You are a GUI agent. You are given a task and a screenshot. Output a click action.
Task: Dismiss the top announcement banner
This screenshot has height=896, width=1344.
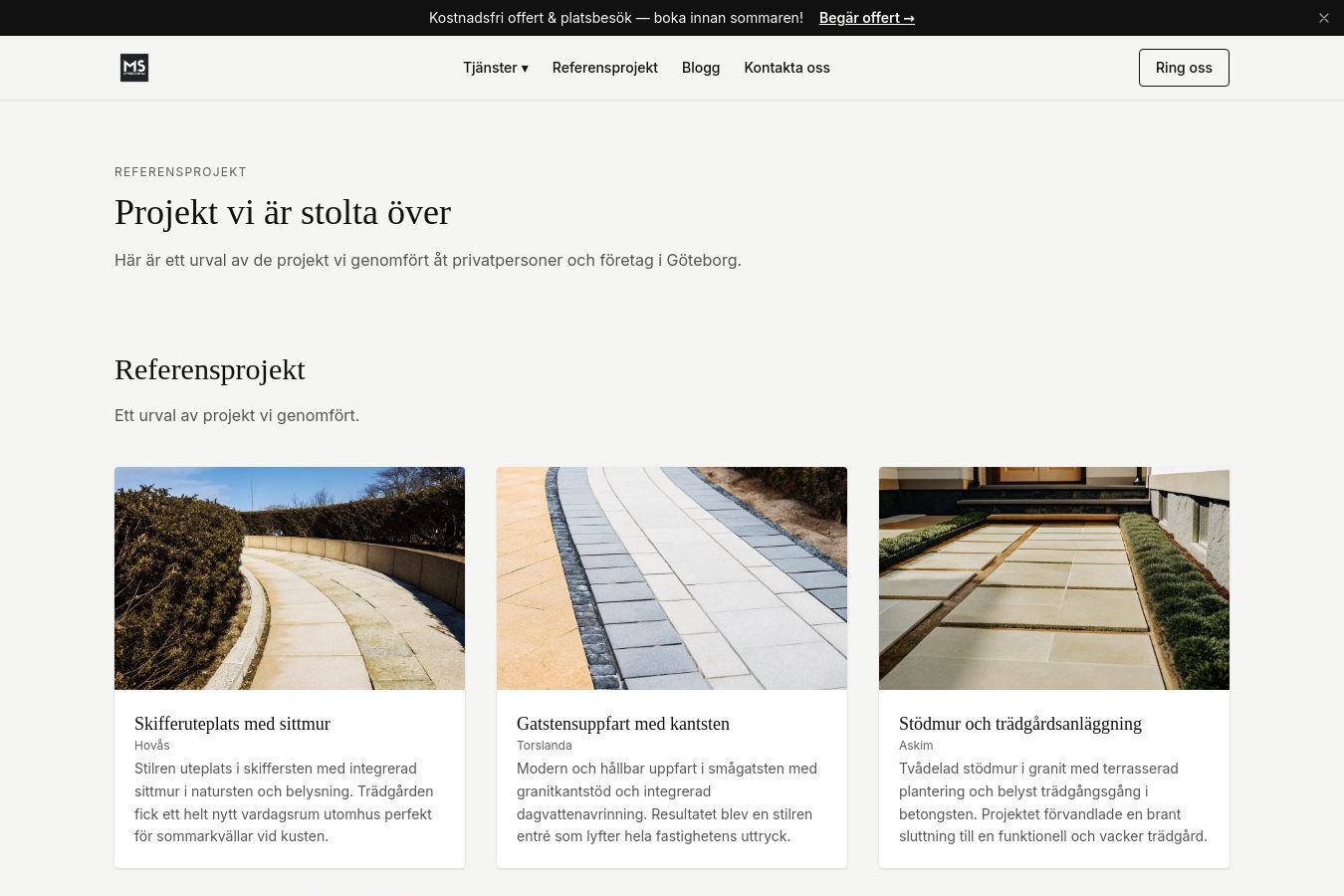(1324, 18)
